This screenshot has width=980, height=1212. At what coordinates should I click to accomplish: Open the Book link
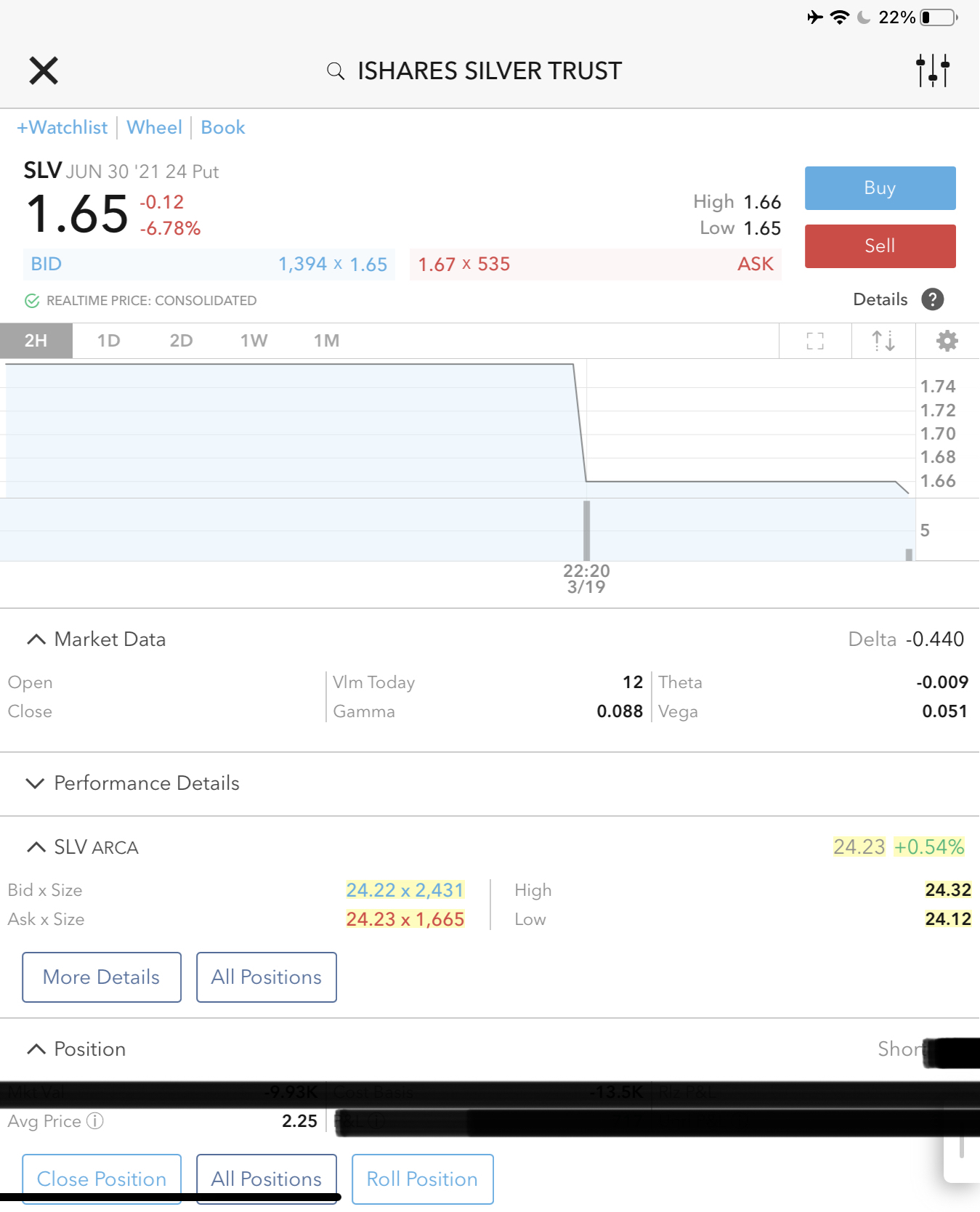(x=223, y=128)
